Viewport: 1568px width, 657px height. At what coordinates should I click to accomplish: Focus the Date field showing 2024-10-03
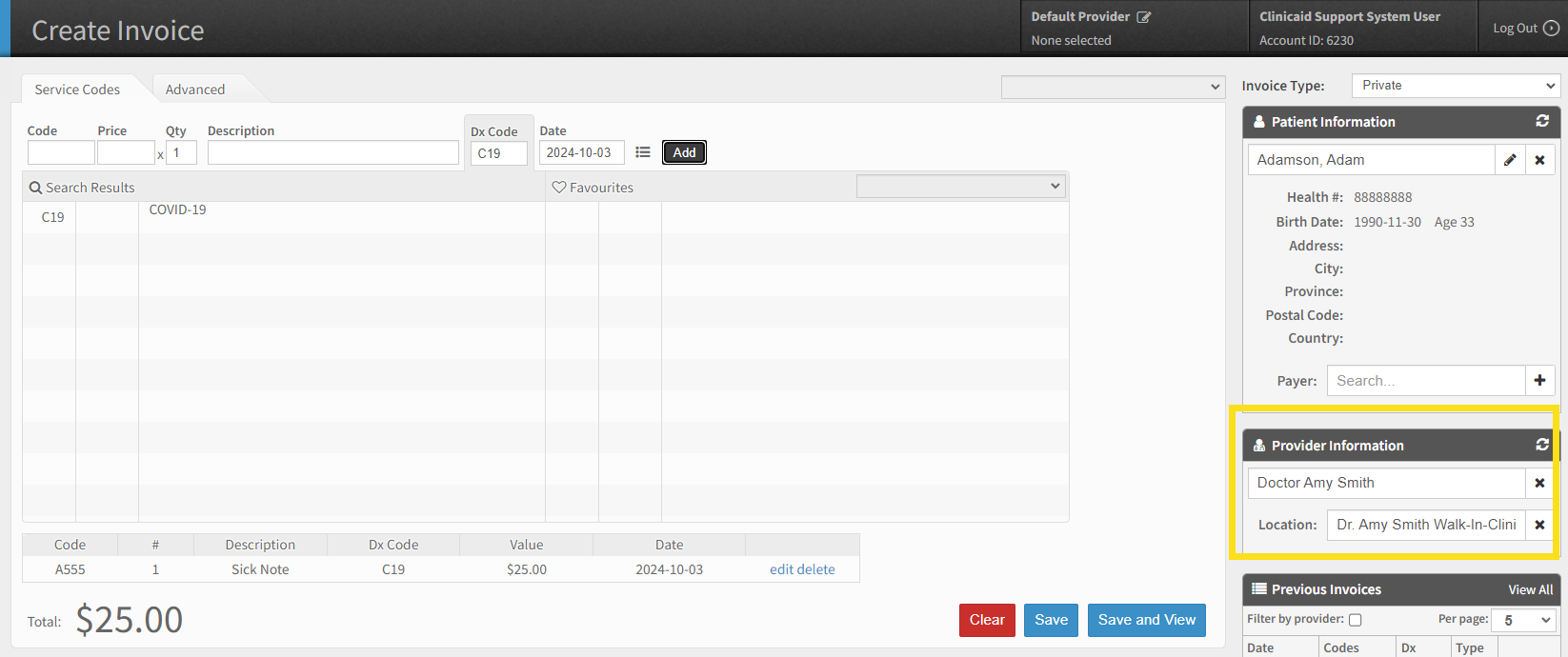pos(582,152)
